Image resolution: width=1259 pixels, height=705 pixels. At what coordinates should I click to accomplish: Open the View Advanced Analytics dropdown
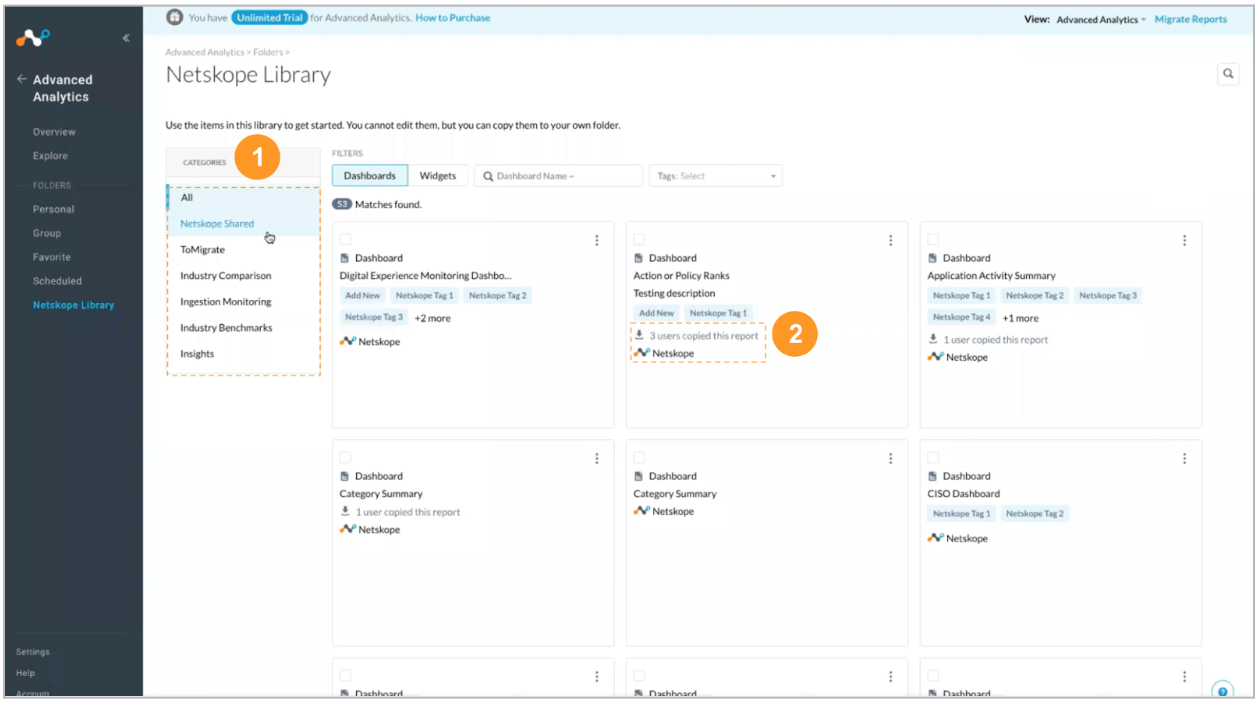coord(1101,19)
